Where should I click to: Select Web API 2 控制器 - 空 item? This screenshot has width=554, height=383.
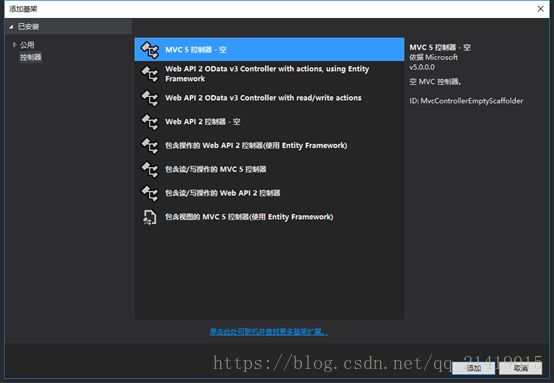[x=269, y=122]
